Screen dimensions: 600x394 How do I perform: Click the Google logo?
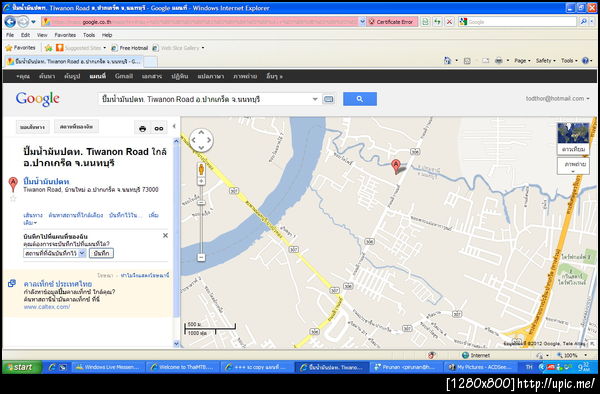point(38,99)
